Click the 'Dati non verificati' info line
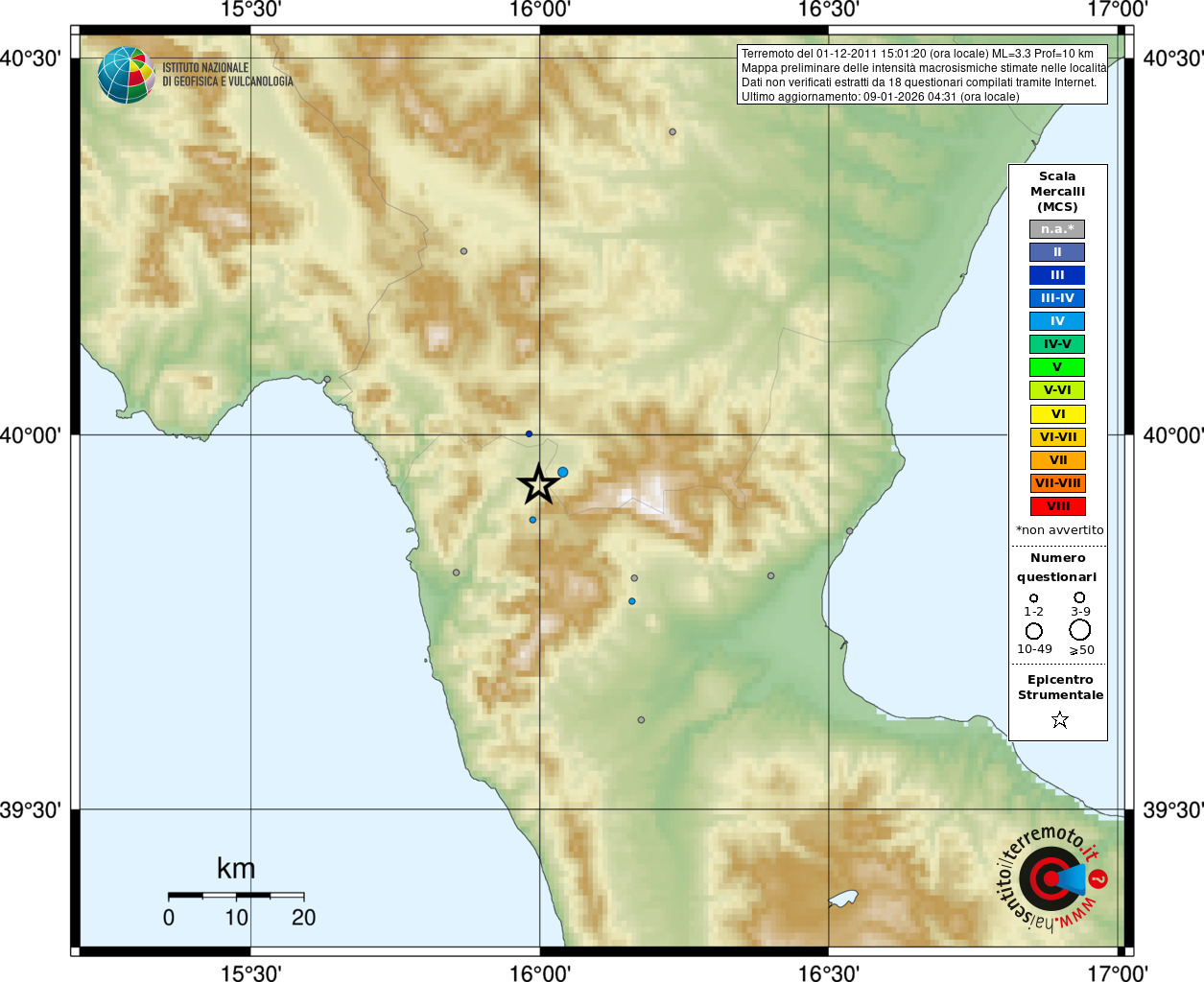The width and height of the screenshot is (1204, 982). (918, 82)
